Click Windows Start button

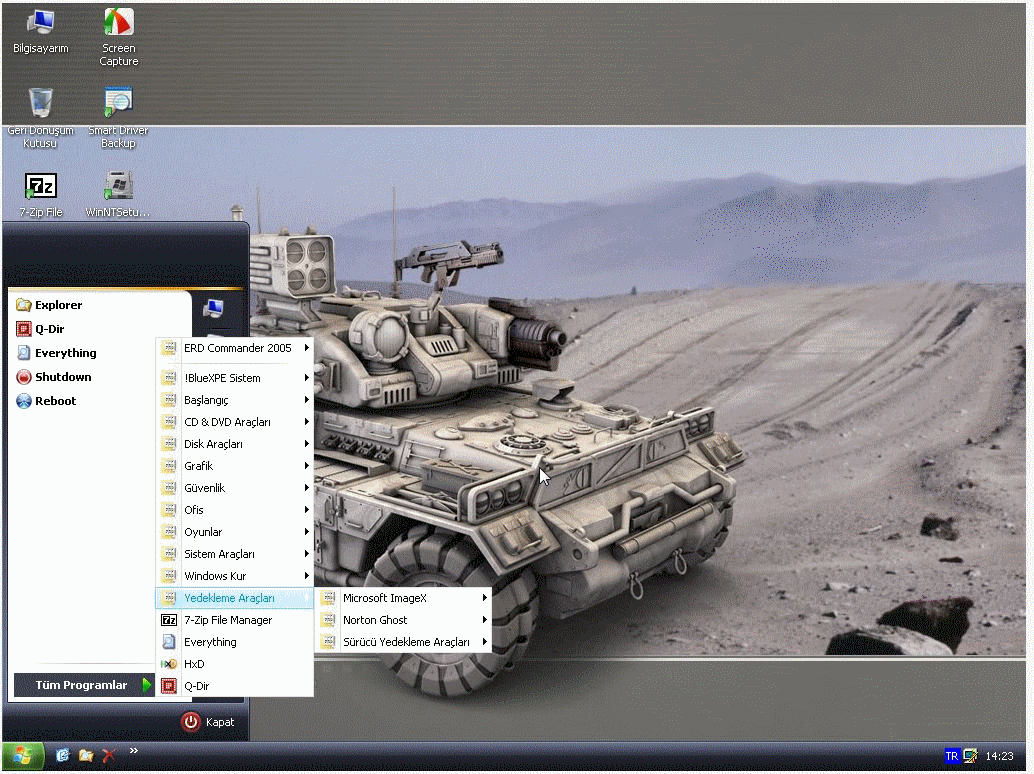(22, 756)
